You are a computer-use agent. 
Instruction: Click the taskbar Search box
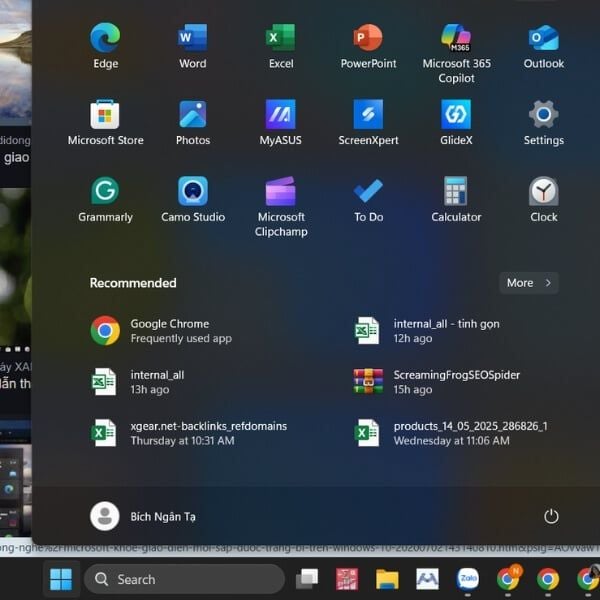pyautogui.click(x=184, y=579)
